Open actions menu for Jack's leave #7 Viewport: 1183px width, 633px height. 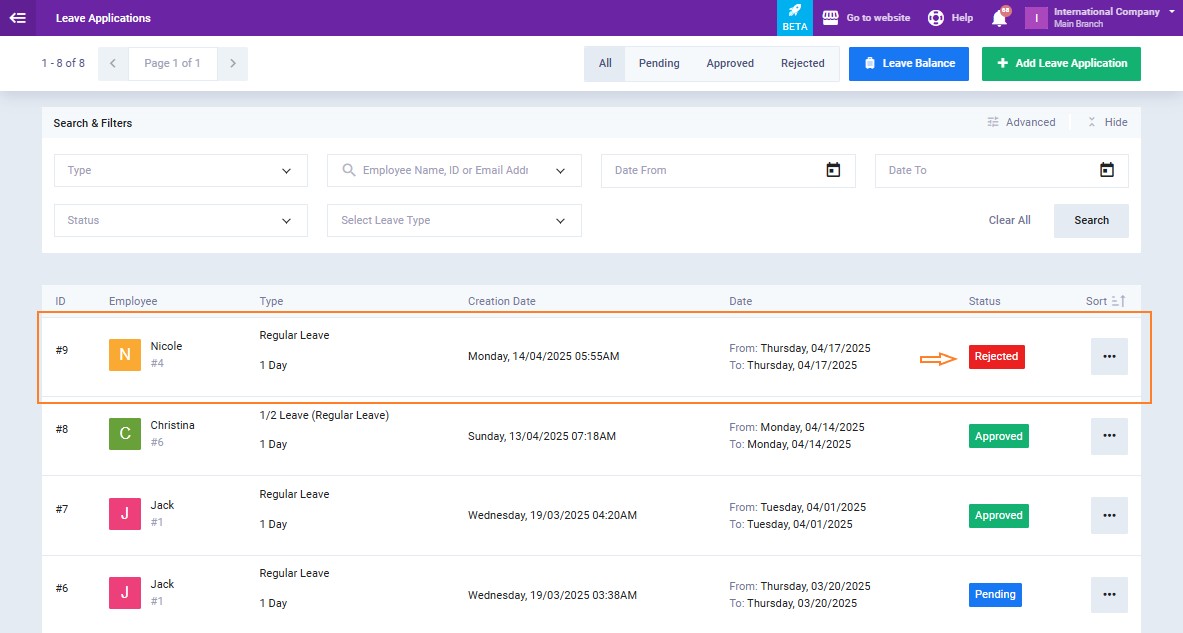click(1109, 515)
